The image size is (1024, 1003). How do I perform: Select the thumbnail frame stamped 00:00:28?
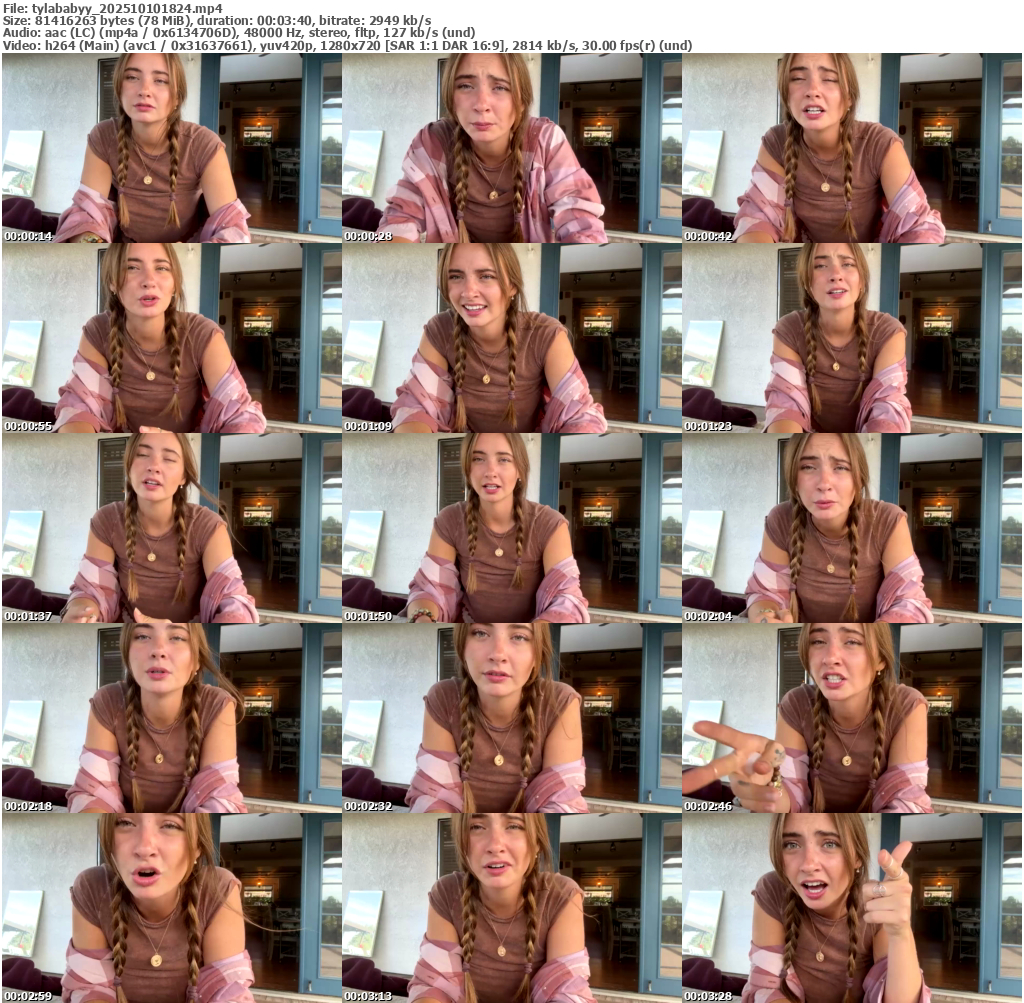pos(511,148)
